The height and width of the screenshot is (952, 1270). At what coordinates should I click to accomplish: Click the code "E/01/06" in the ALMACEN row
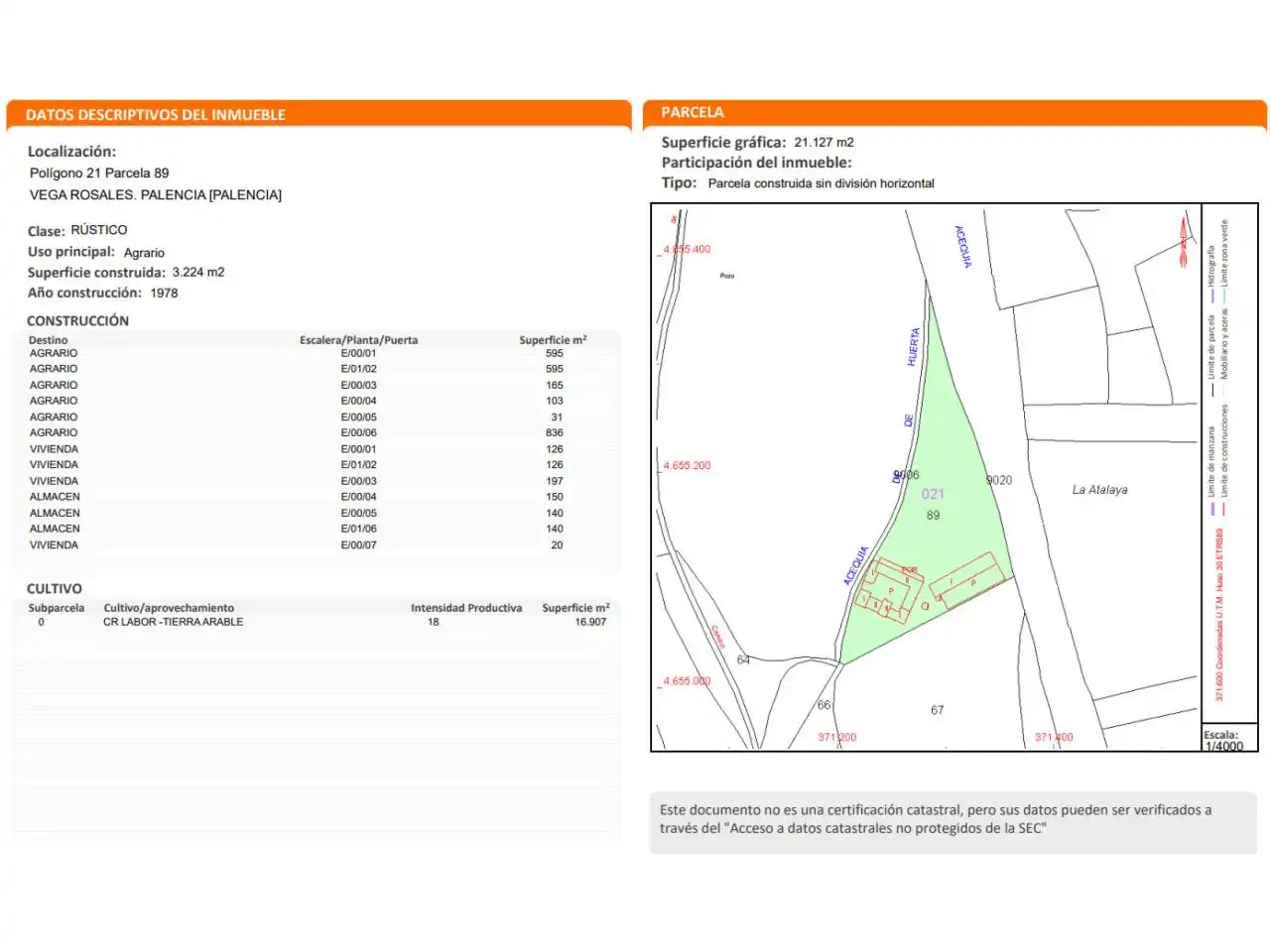pyautogui.click(x=359, y=529)
